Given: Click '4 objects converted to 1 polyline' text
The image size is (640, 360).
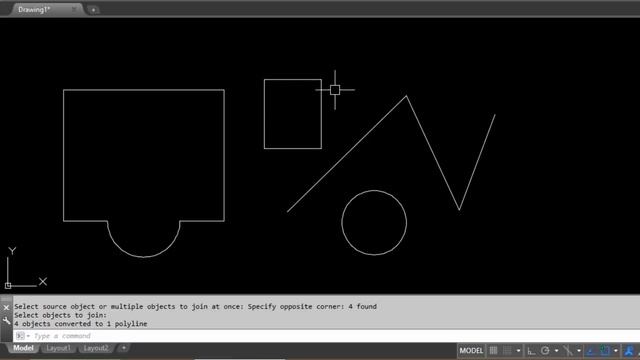Looking at the screenshot, I should click(x=81, y=324).
